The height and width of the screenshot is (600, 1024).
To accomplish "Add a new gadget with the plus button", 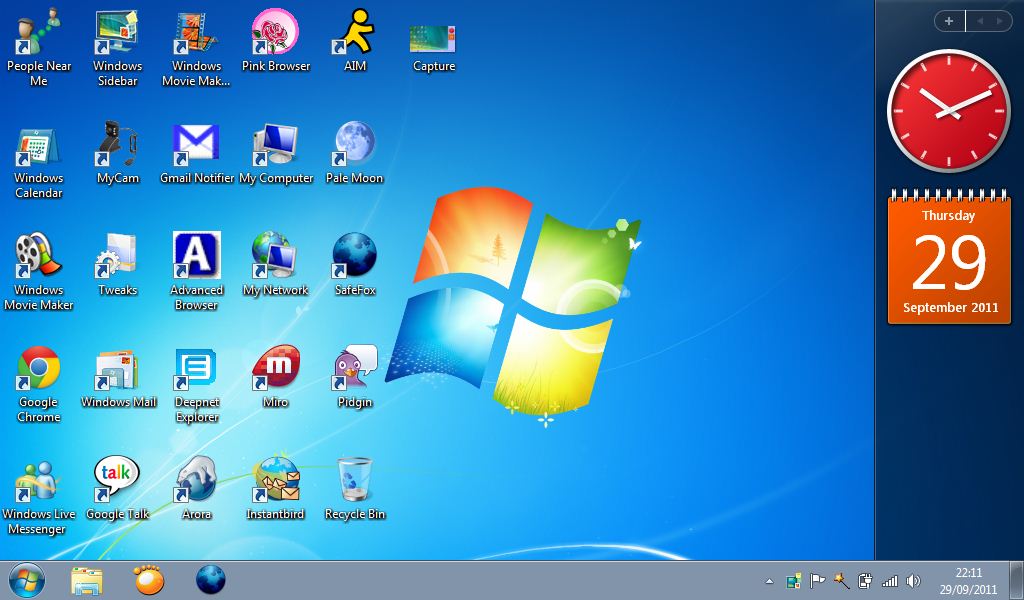I will point(948,20).
